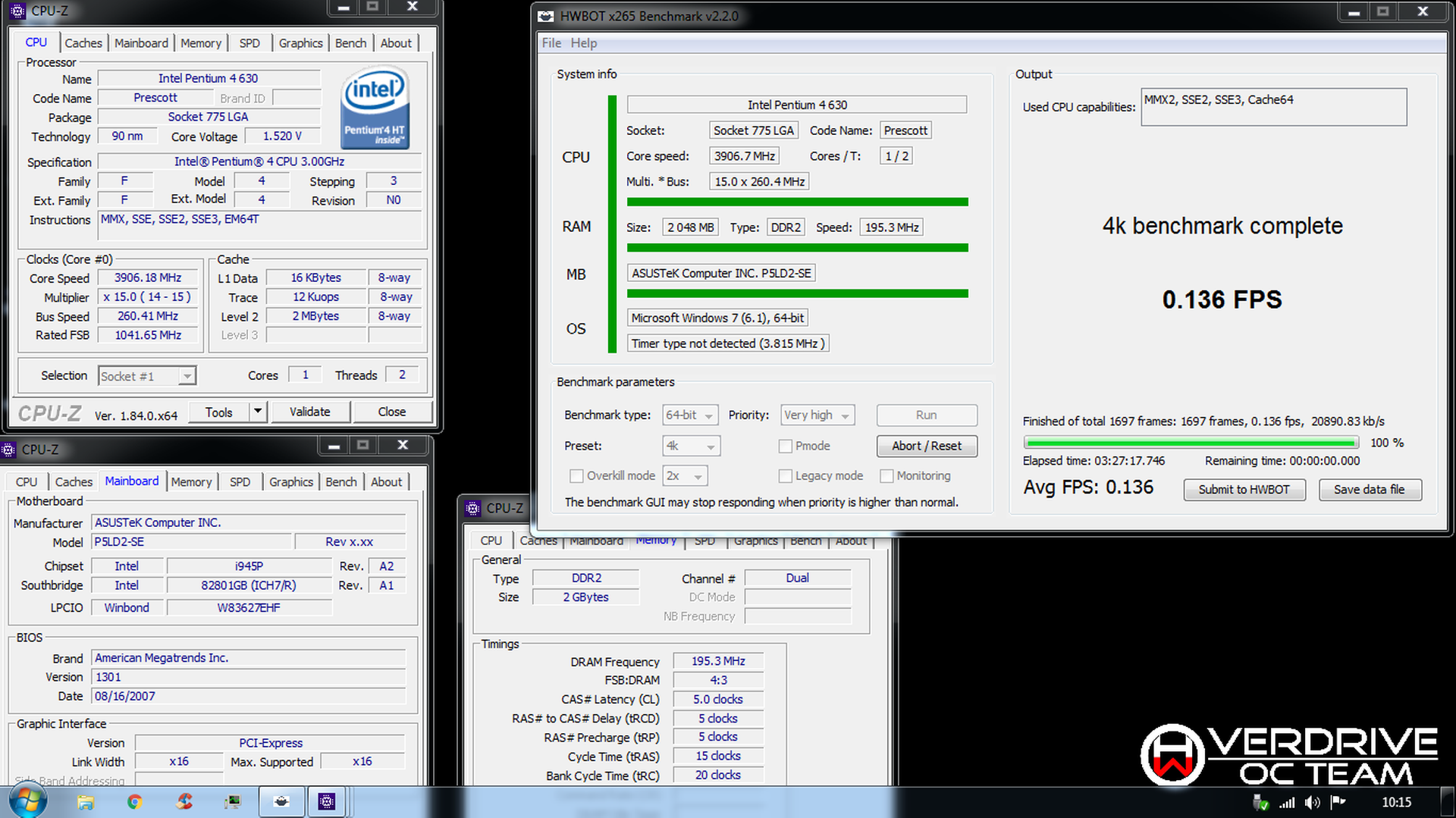Expand the Tools button arrow in CPU-Z
This screenshot has width=1456, height=818.
tap(258, 412)
